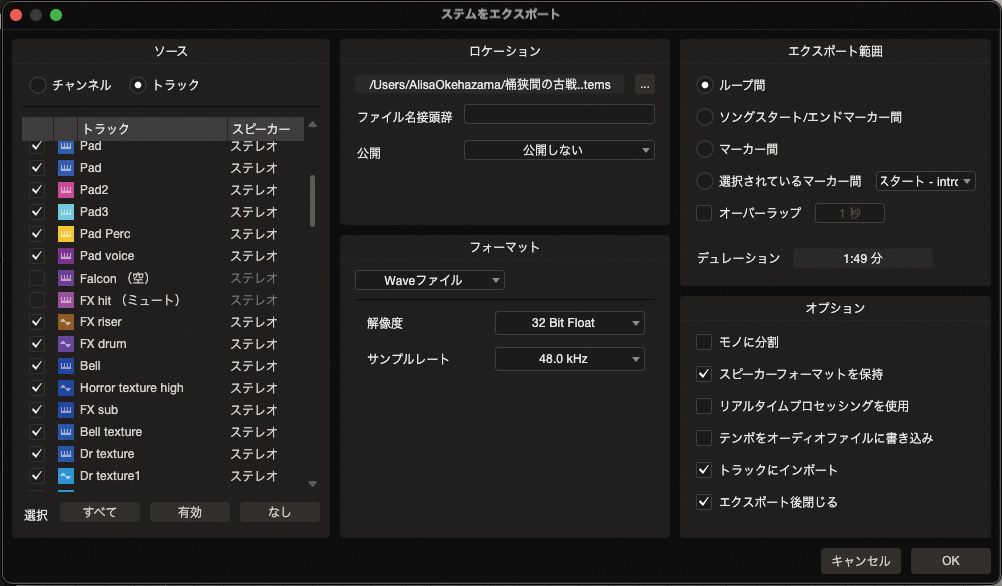Image resolution: width=1002 pixels, height=586 pixels.
Task: Click the export location path field
Action: click(x=489, y=84)
